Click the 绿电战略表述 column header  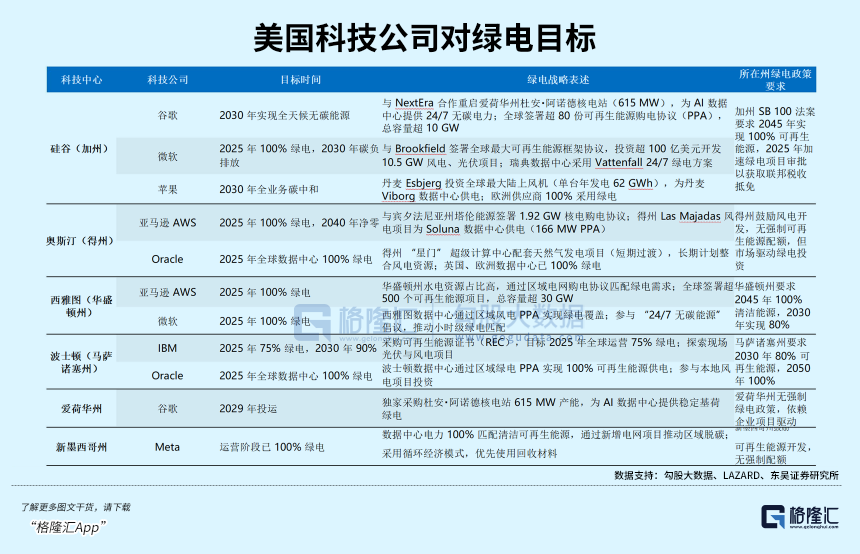558,80
